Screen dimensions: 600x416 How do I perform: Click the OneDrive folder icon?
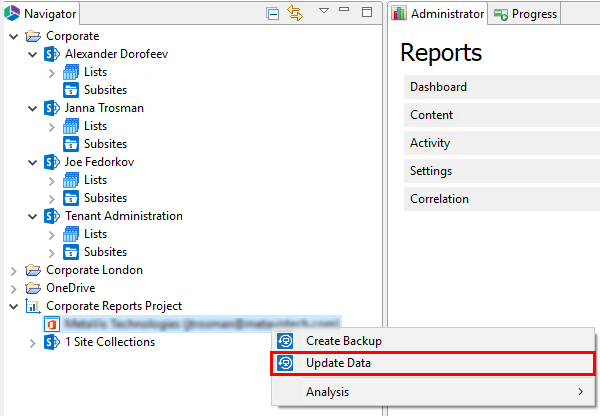33,288
